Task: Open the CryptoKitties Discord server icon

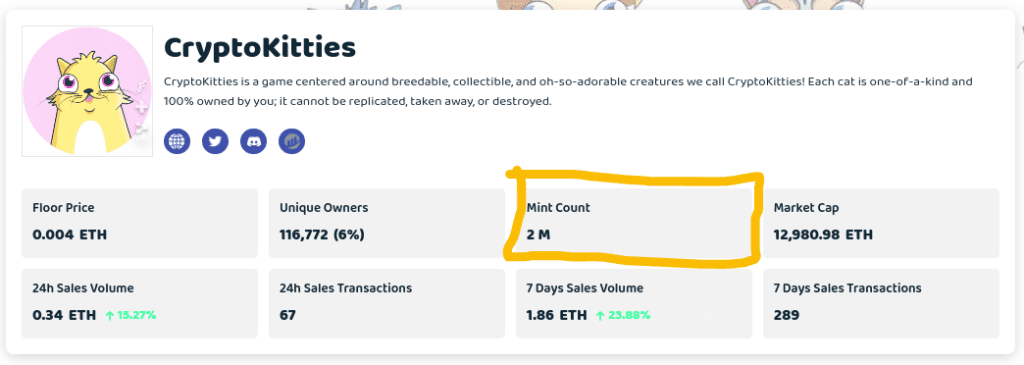Action: 253,141
